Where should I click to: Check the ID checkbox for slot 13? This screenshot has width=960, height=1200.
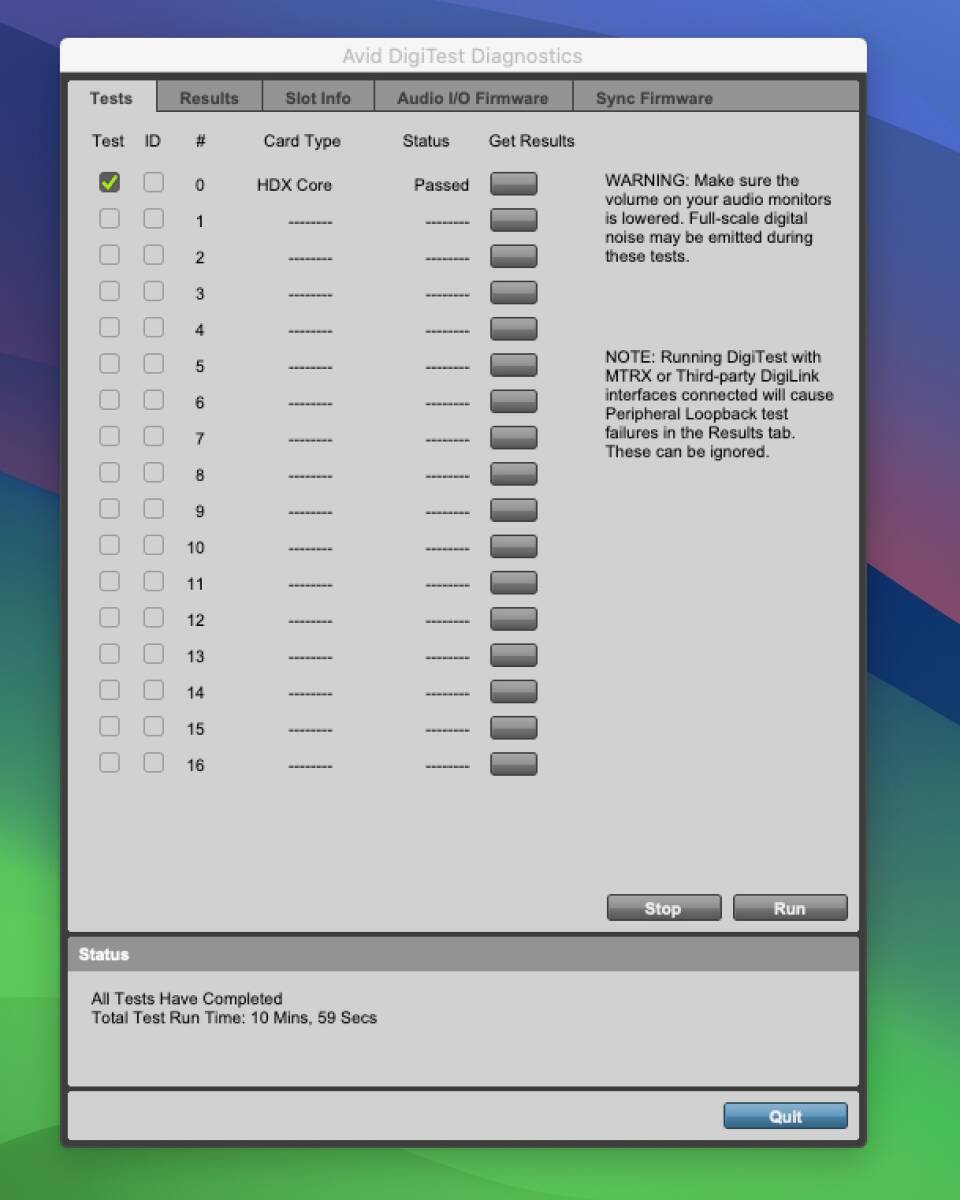click(x=153, y=654)
